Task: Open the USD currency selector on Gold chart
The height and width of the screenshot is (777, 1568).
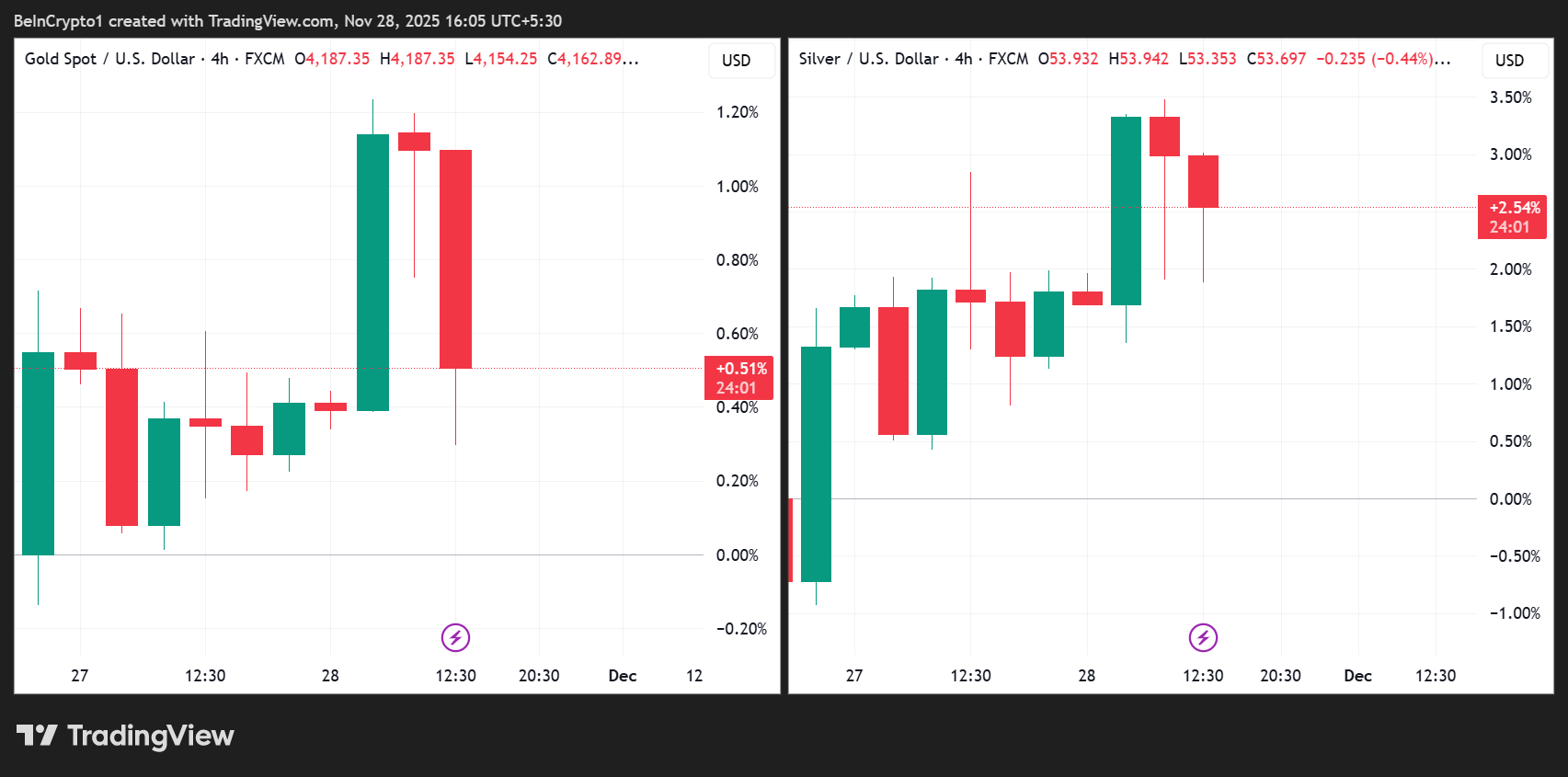Action: point(736,61)
